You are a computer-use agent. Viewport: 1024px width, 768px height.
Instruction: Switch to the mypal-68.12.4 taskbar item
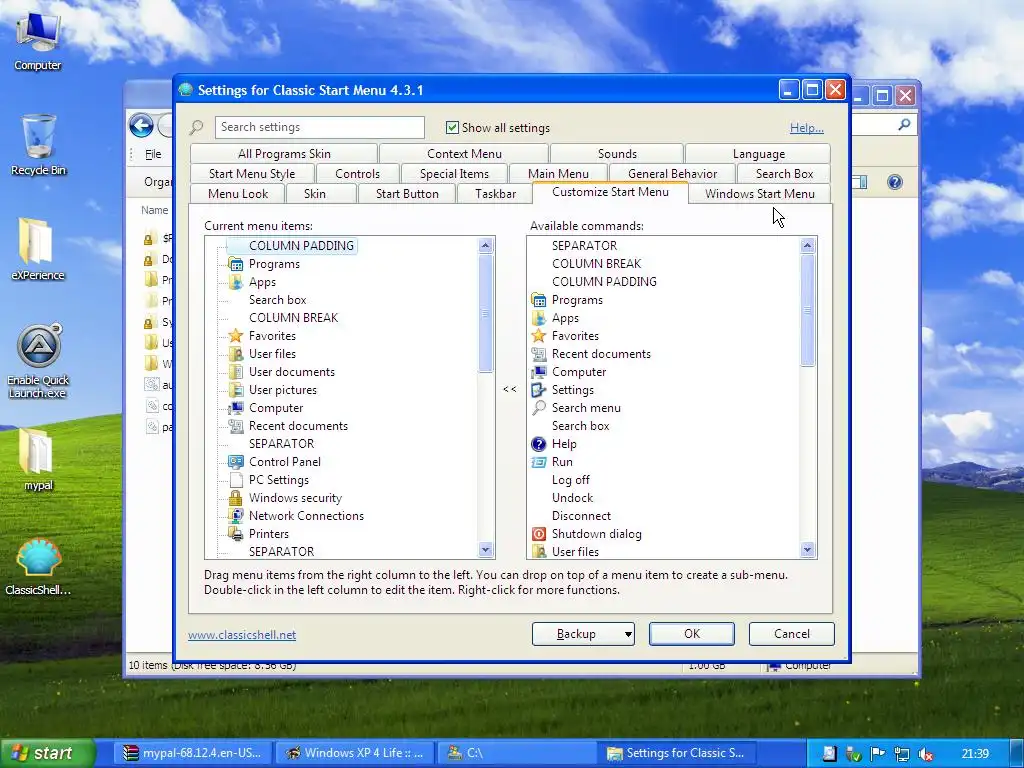(x=193, y=753)
